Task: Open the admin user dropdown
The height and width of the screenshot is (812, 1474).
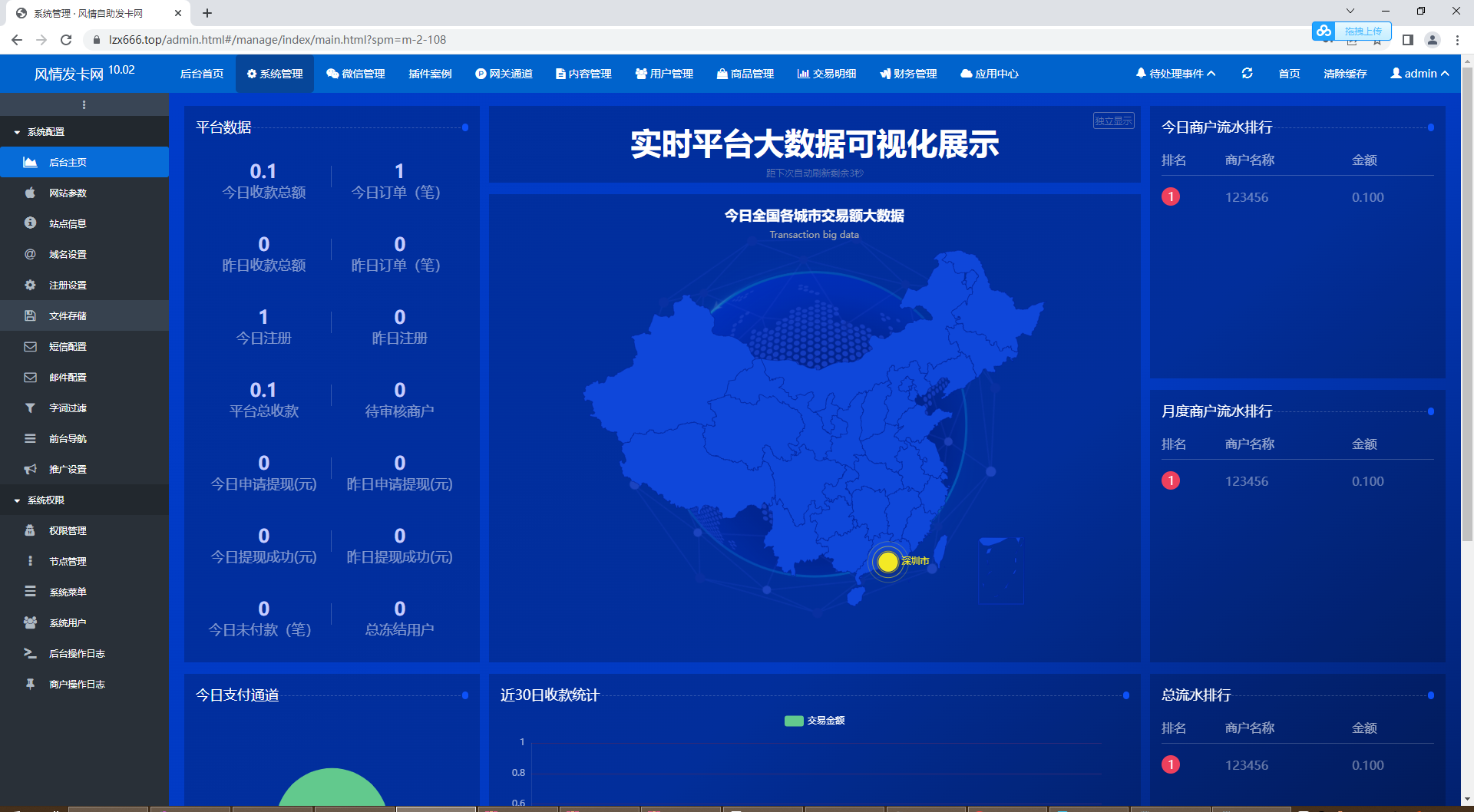Action: click(1419, 74)
